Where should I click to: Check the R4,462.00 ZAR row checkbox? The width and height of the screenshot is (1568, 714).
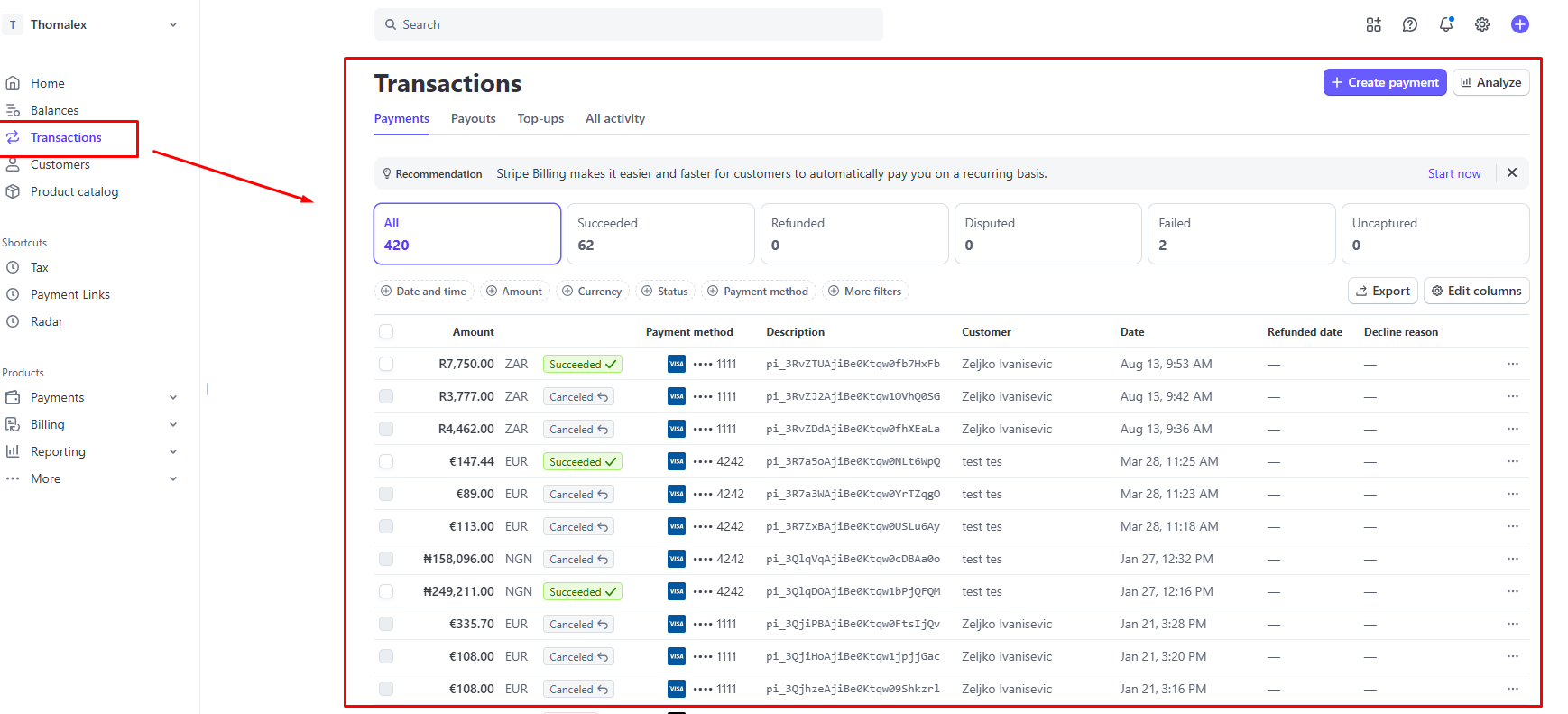pyautogui.click(x=386, y=429)
